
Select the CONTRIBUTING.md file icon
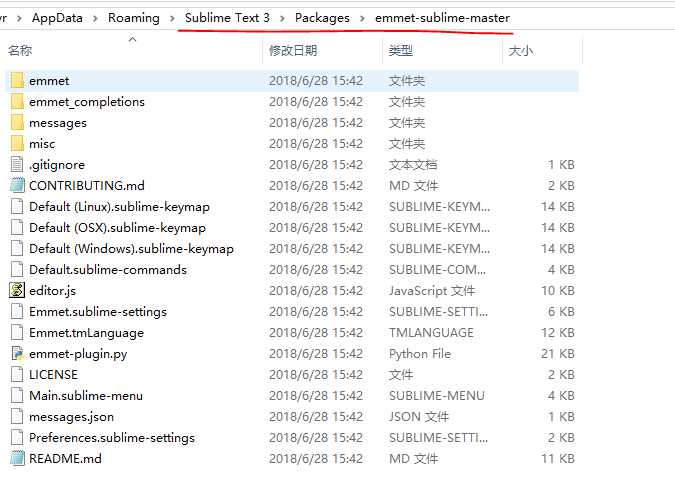17,186
